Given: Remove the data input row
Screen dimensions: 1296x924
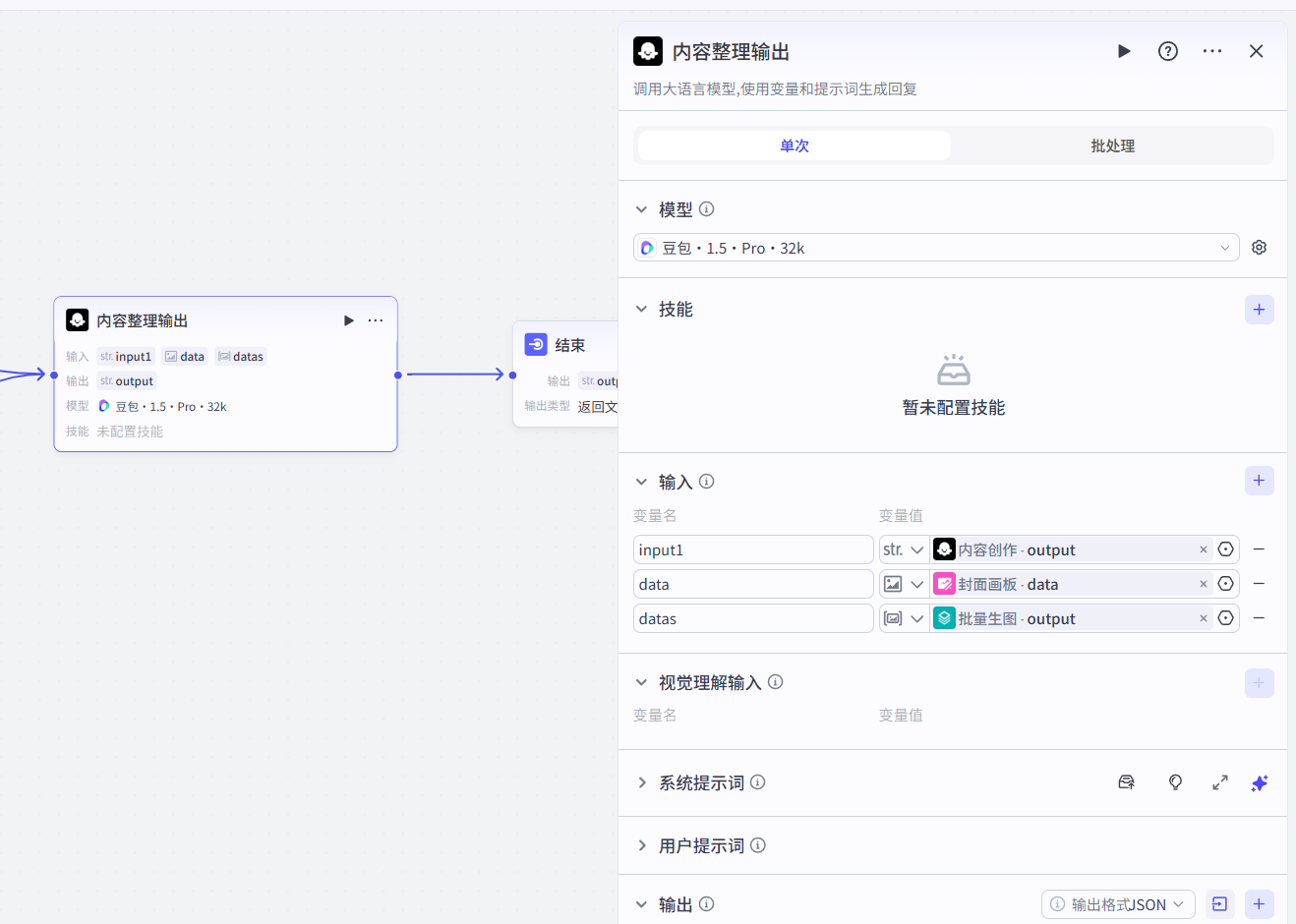Looking at the screenshot, I should tap(1259, 584).
